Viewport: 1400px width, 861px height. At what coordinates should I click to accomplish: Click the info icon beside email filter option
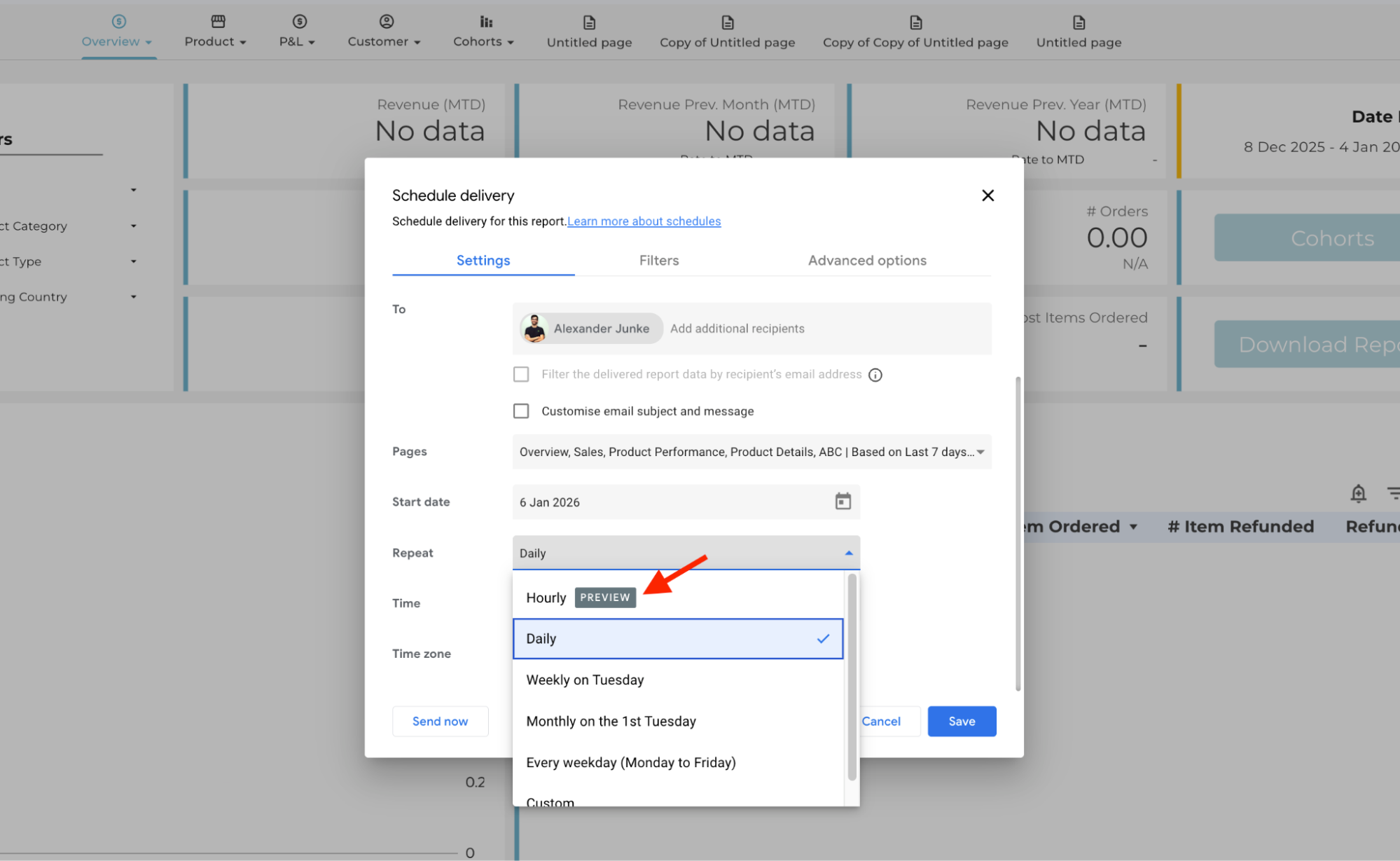pyautogui.click(x=875, y=375)
